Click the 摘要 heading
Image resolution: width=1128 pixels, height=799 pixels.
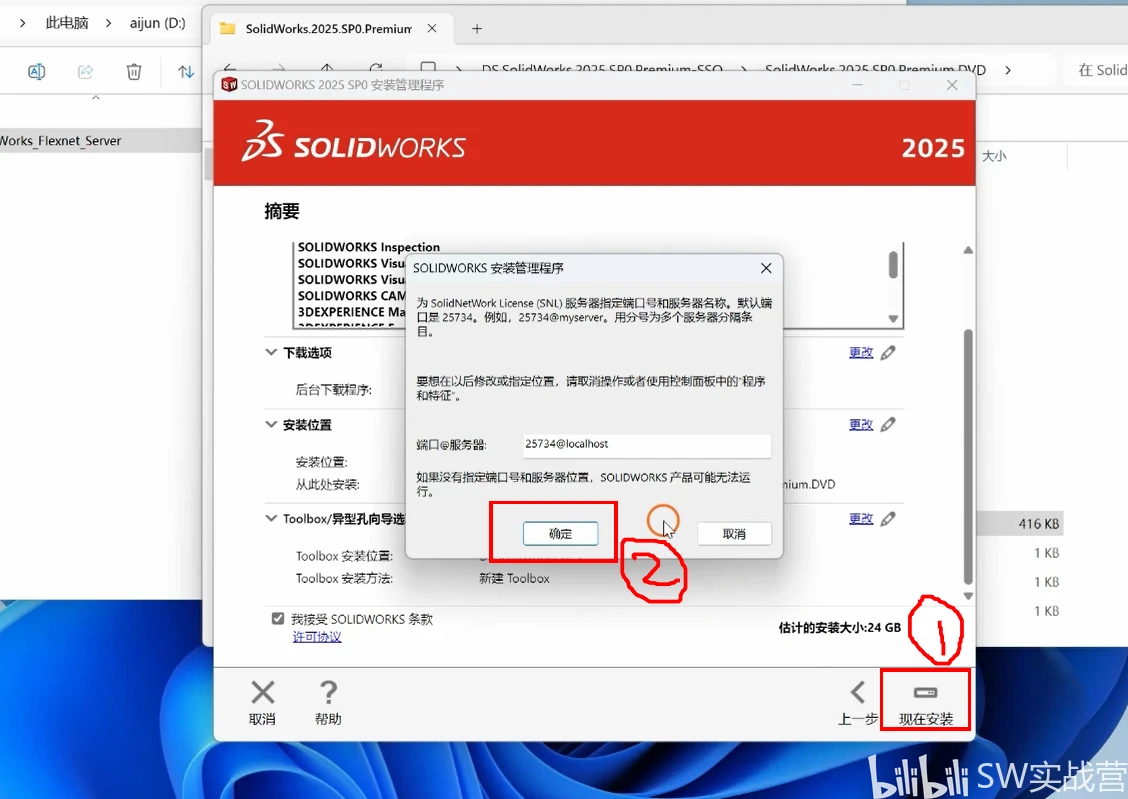282,211
